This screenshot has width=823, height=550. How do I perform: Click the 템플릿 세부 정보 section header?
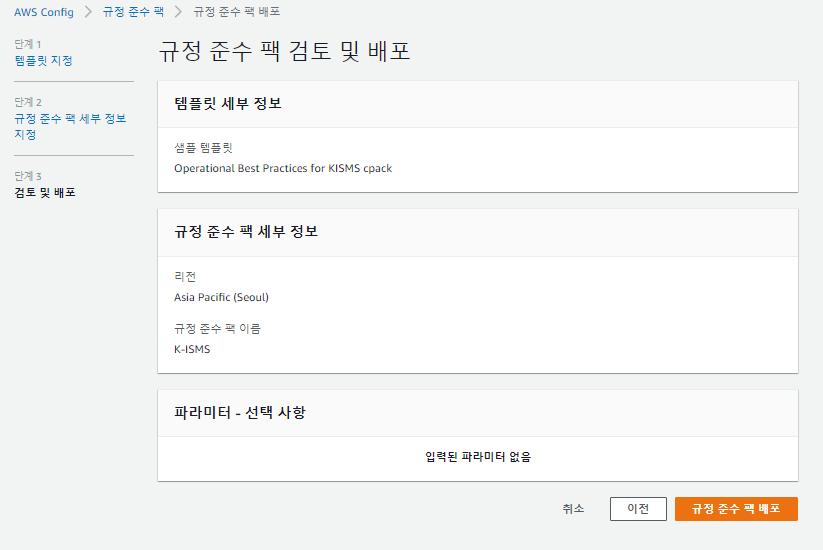tap(228, 103)
